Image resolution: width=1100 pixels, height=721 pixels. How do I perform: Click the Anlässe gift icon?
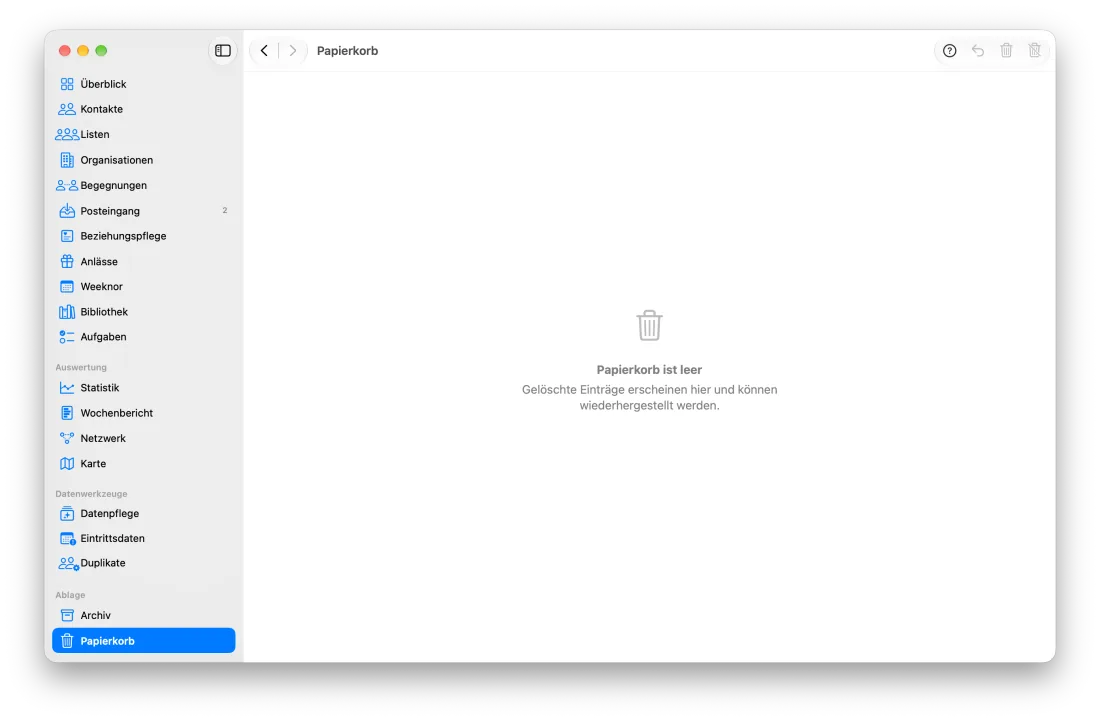point(67,262)
